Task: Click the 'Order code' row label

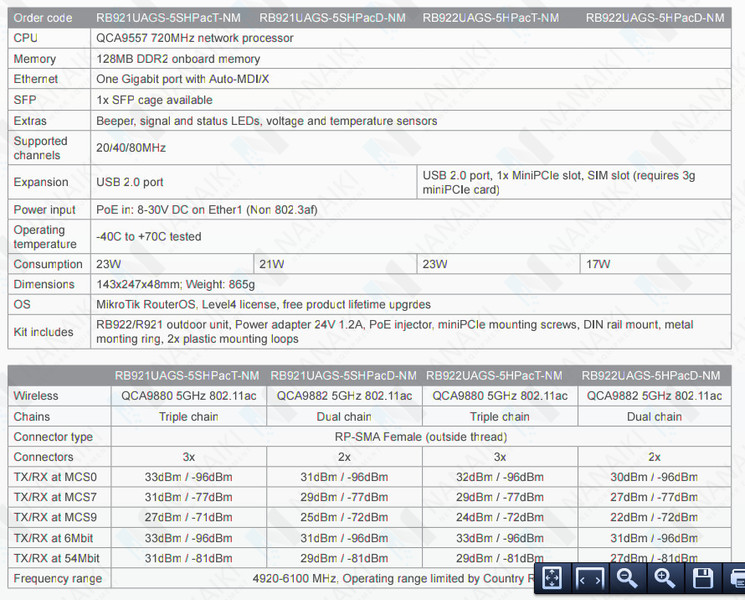Action: [43, 17]
